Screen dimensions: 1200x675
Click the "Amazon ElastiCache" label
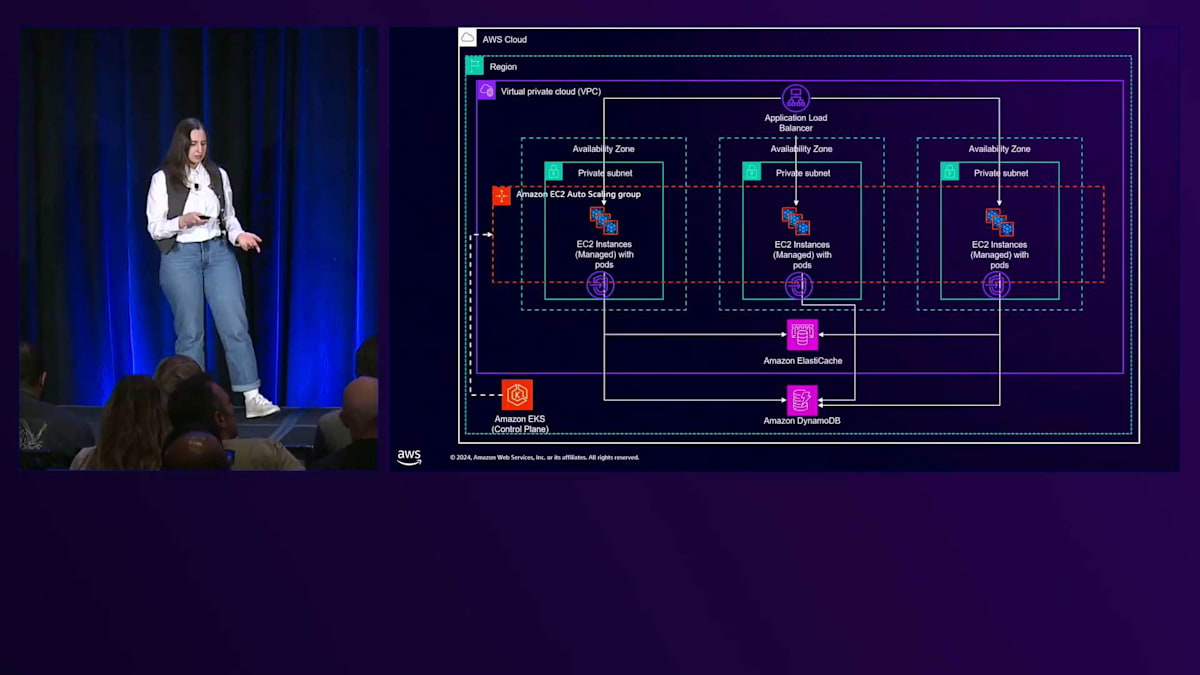[802, 360]
